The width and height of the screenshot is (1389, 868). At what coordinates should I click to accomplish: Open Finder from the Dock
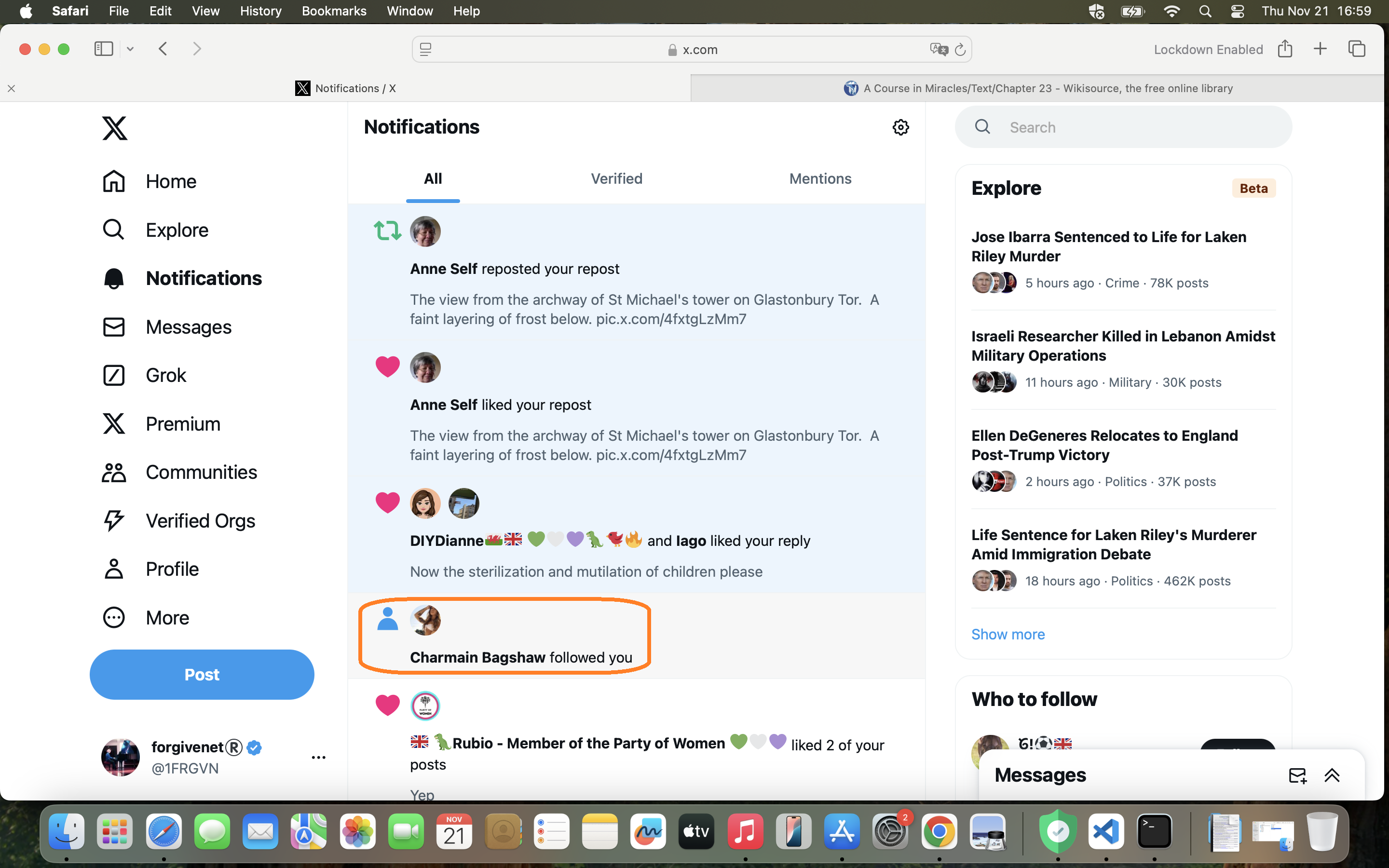click(x=67, y=831)
